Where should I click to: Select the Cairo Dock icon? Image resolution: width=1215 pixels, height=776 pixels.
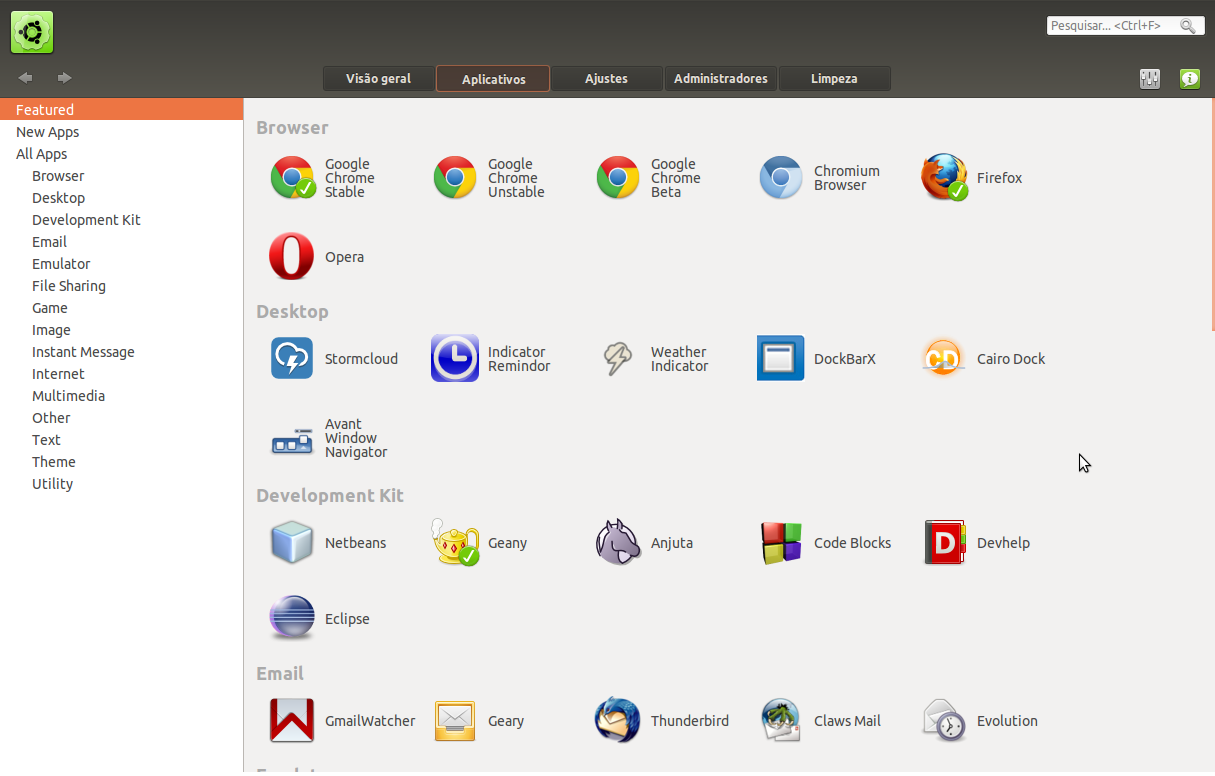(x=944, y=358)
